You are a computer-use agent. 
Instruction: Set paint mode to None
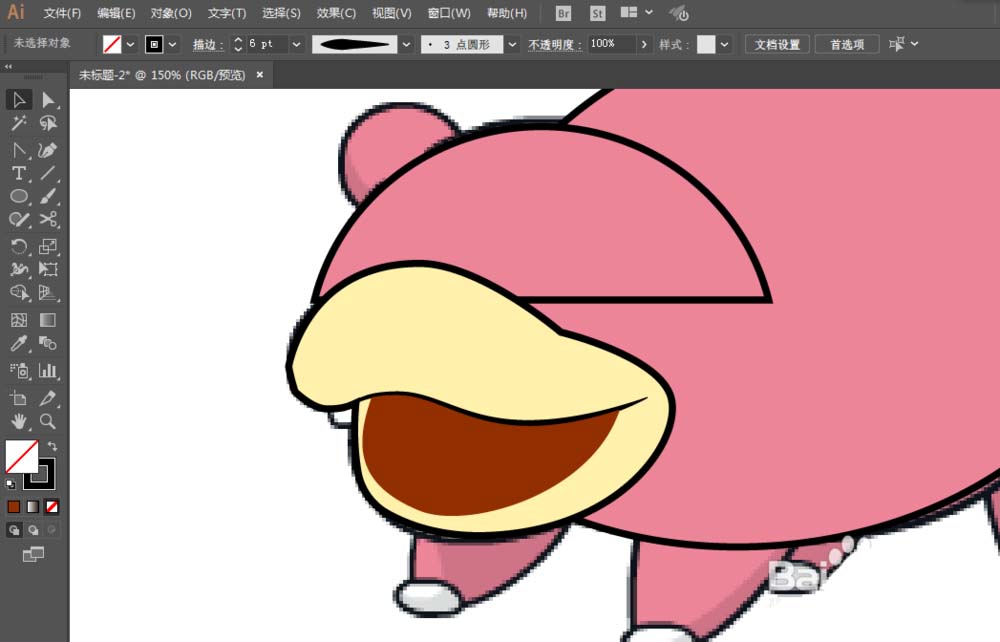(52, 507)
